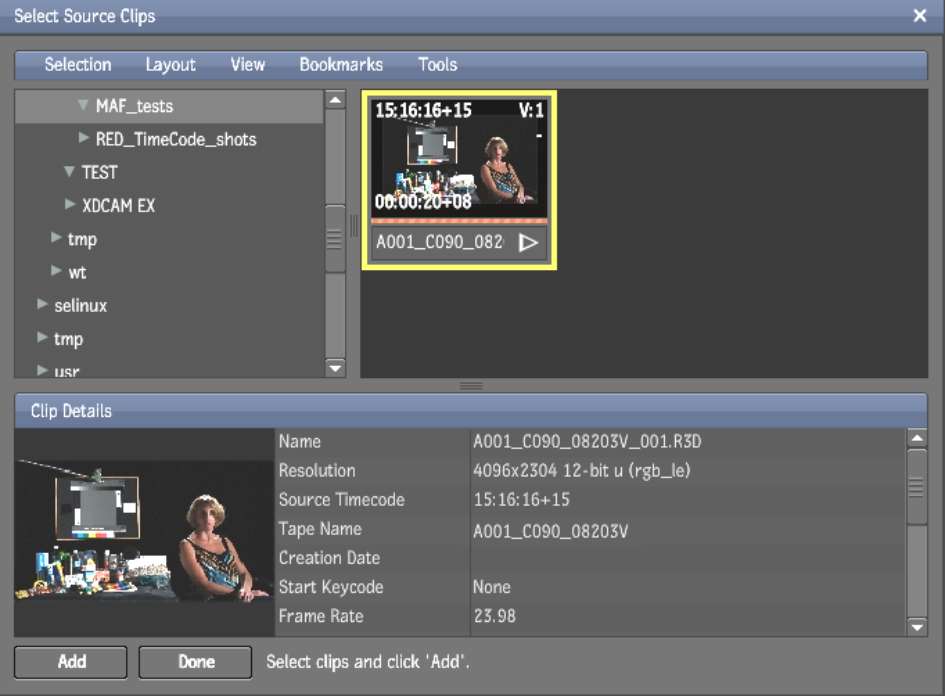Click the horizontal splitter above Clip Details

[471, 386]
